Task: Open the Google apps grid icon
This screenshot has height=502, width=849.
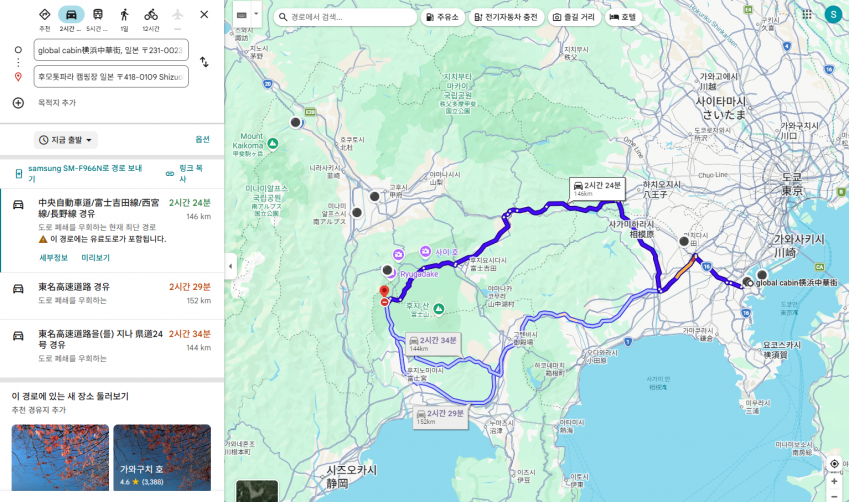Action: 807,15
